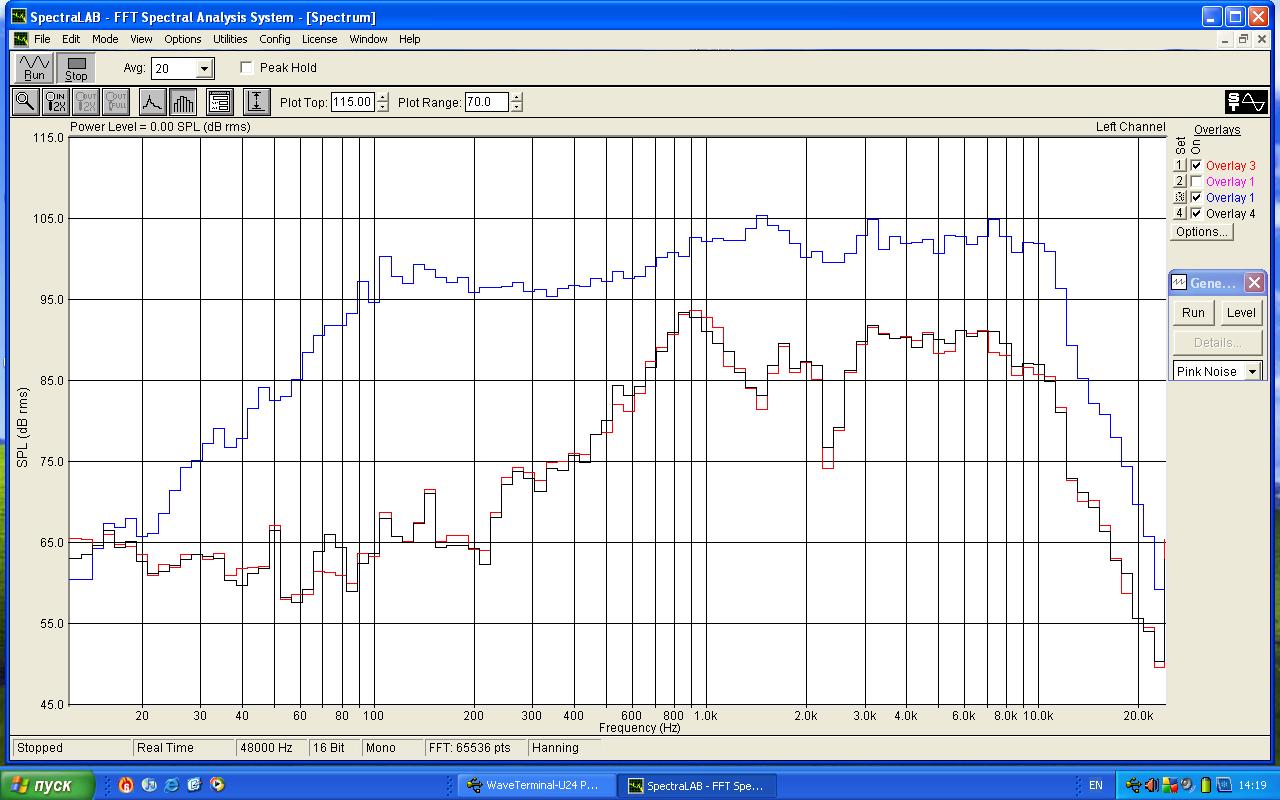Screen dimensions: 1280x800
Task: Turn off the blue Overlay 1 checkbox
Action: pyautogui.click(x=1196, y=198)
